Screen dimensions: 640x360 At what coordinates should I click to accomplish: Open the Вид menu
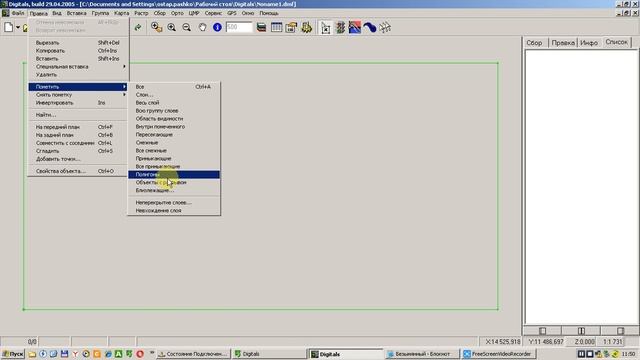pyautogui.click(x=57, y=13)
